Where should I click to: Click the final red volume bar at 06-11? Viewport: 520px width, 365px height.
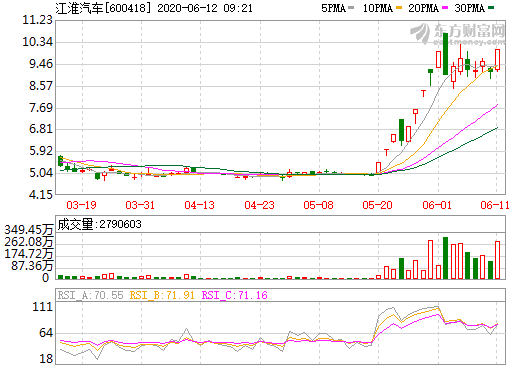497,260
